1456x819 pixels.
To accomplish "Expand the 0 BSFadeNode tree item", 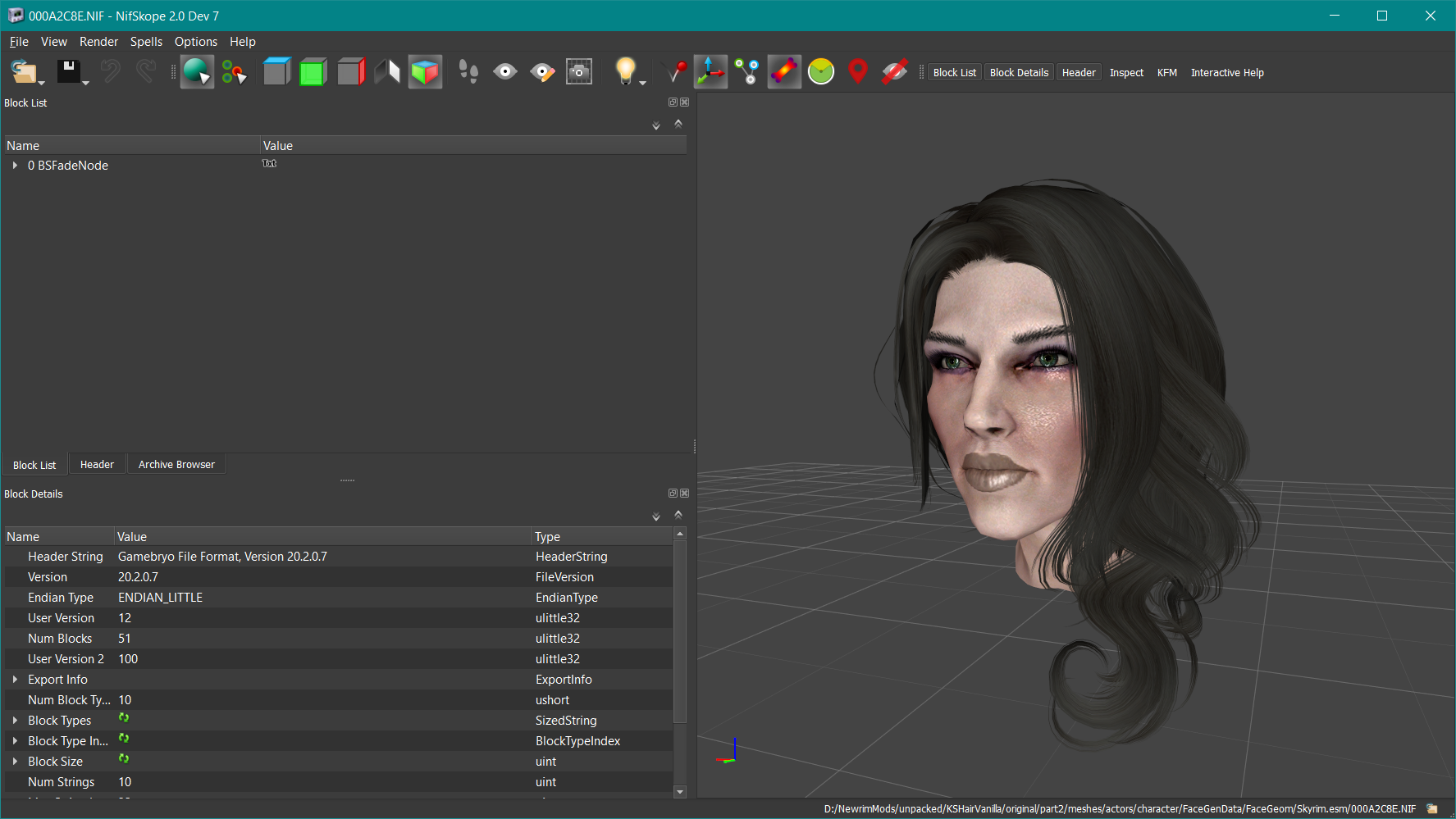I will point(15,166).
